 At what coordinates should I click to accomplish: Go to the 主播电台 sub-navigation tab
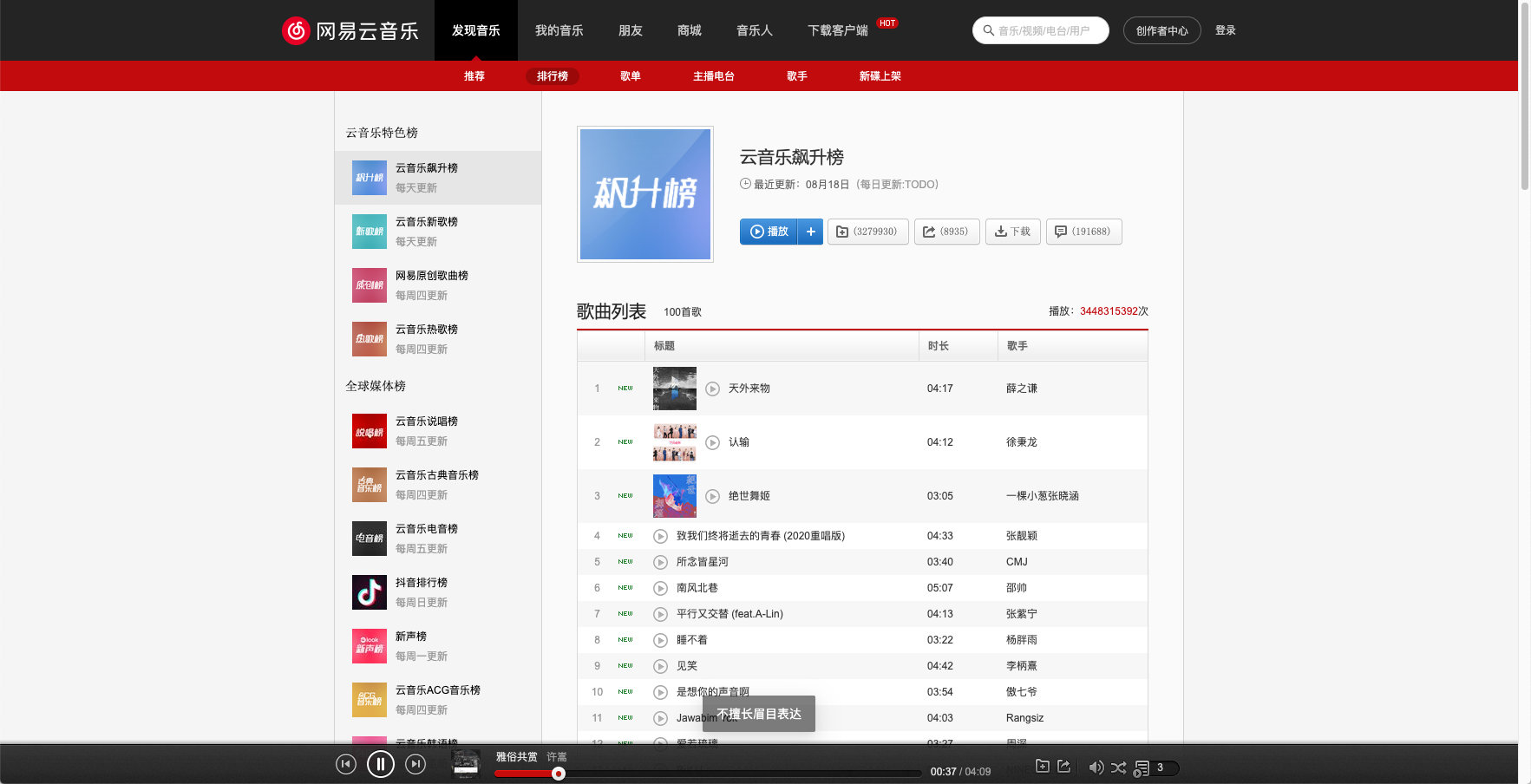click(714, 76)
